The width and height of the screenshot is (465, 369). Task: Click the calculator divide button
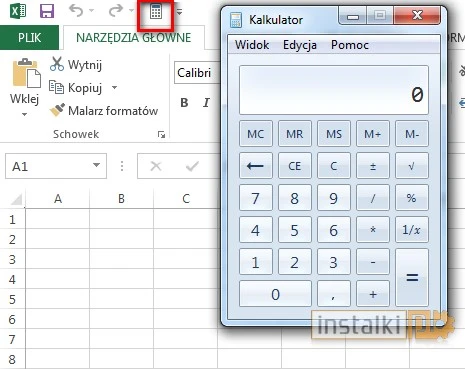click(x=373, y=198)
